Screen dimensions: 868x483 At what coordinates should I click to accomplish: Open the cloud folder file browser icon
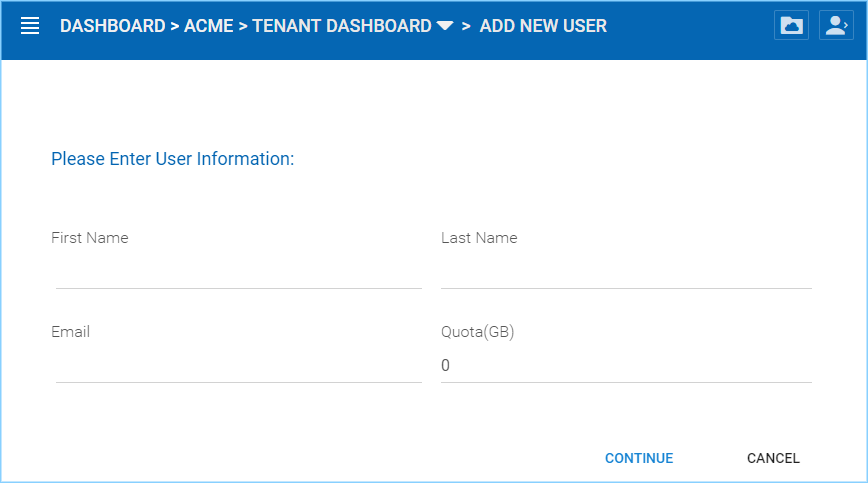791,25
